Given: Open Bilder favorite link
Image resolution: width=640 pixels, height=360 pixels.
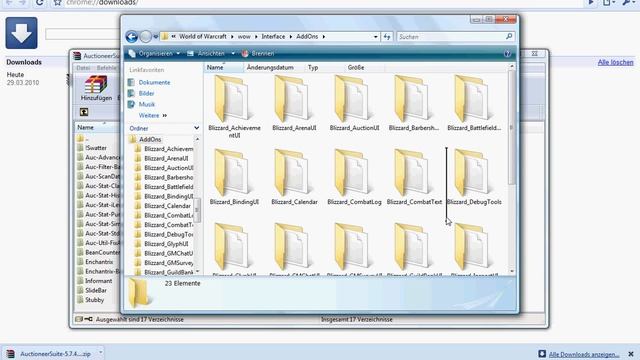Looking at the screenshot, I should coord(147,93).
